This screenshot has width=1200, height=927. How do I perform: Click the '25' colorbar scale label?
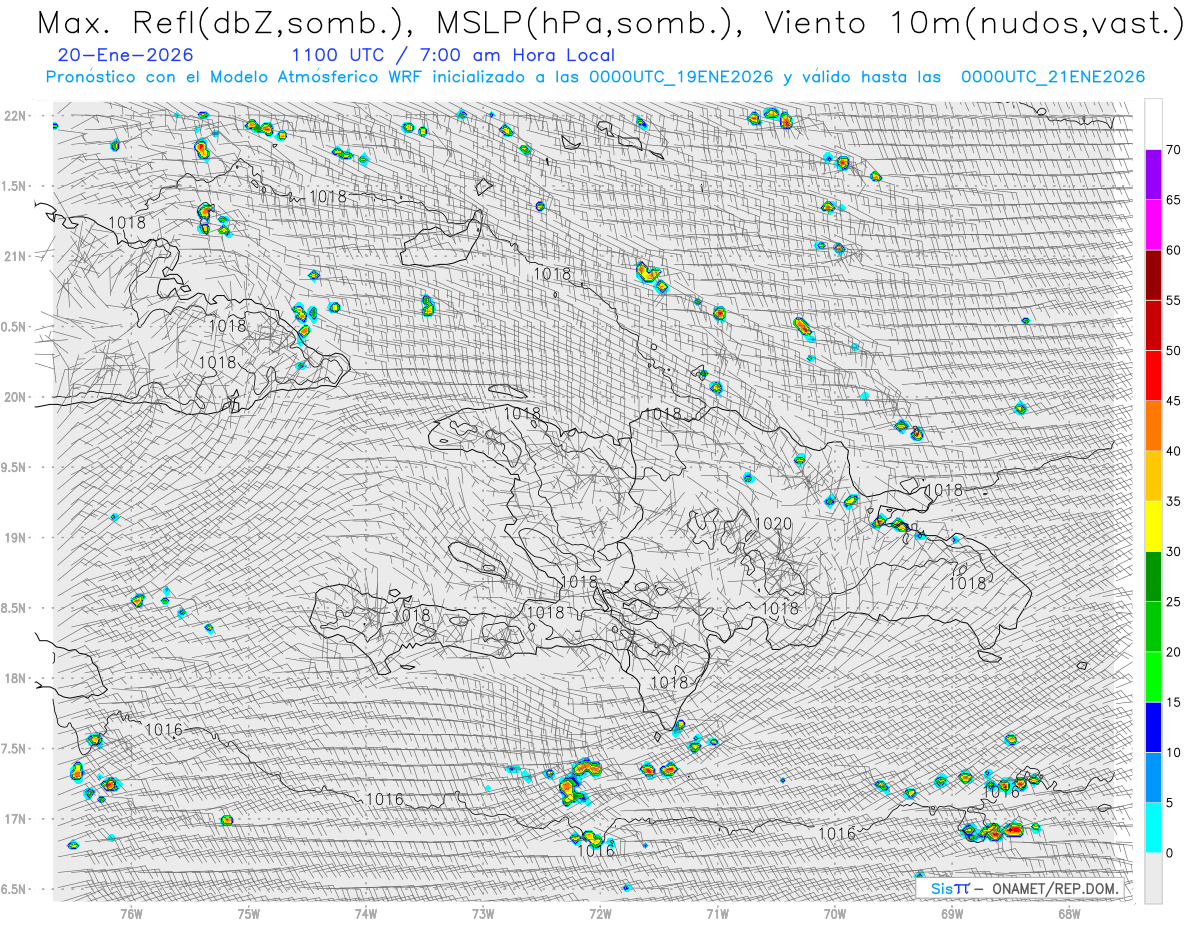[x=1174, y=602]
